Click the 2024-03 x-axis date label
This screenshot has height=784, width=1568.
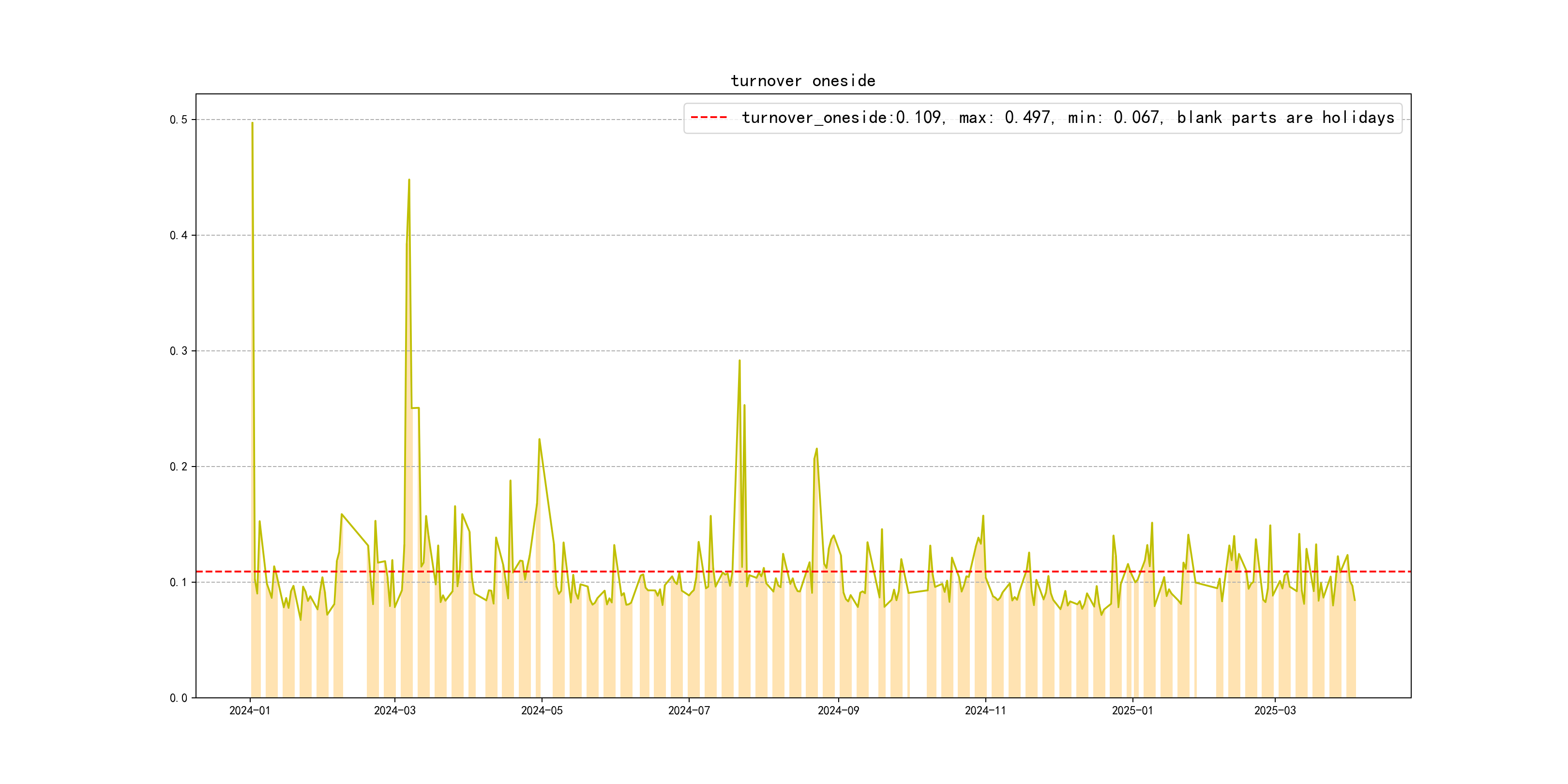[x=394, y=711]
